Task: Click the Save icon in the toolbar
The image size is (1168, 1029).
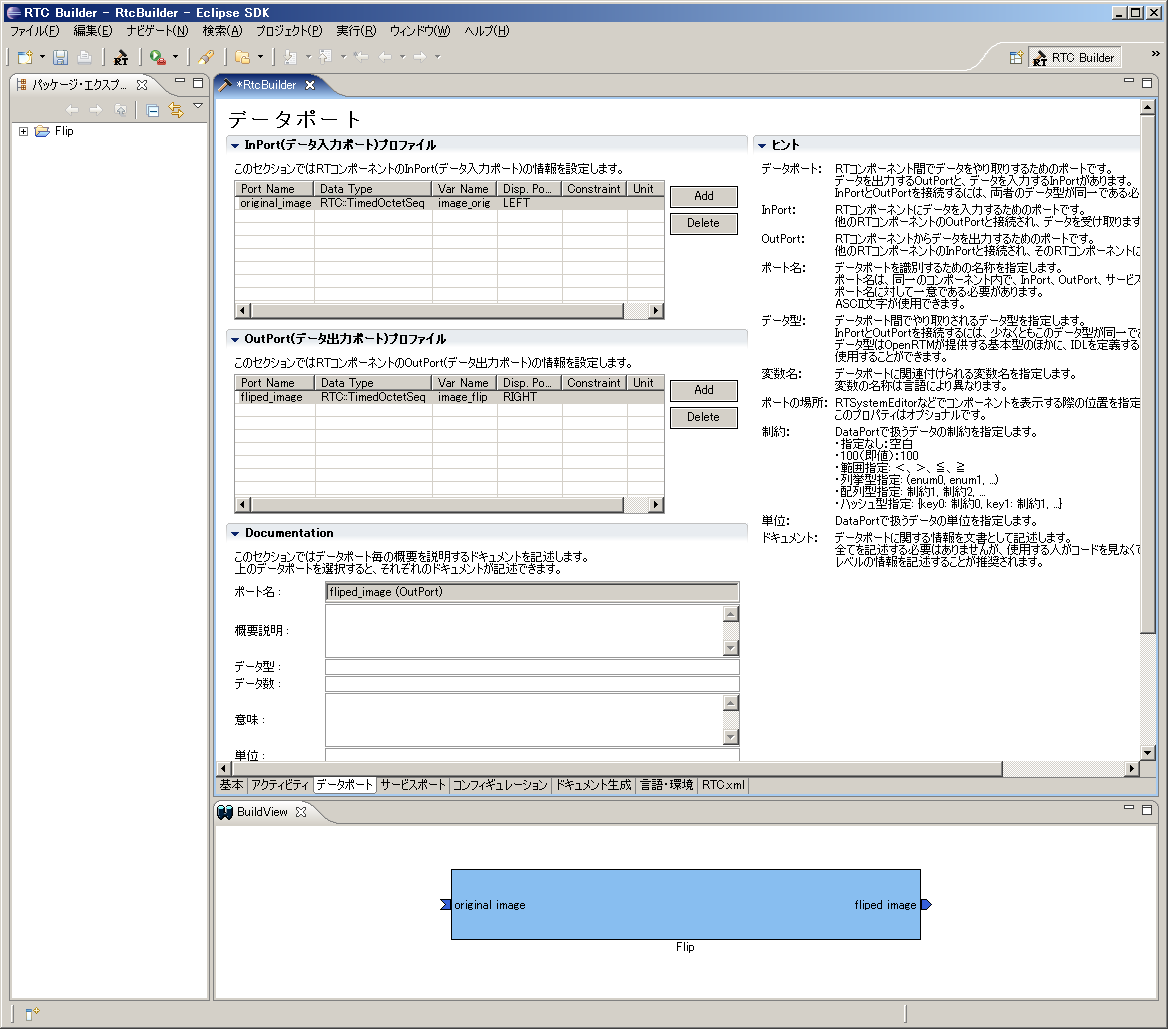Action: click(62, 57)
